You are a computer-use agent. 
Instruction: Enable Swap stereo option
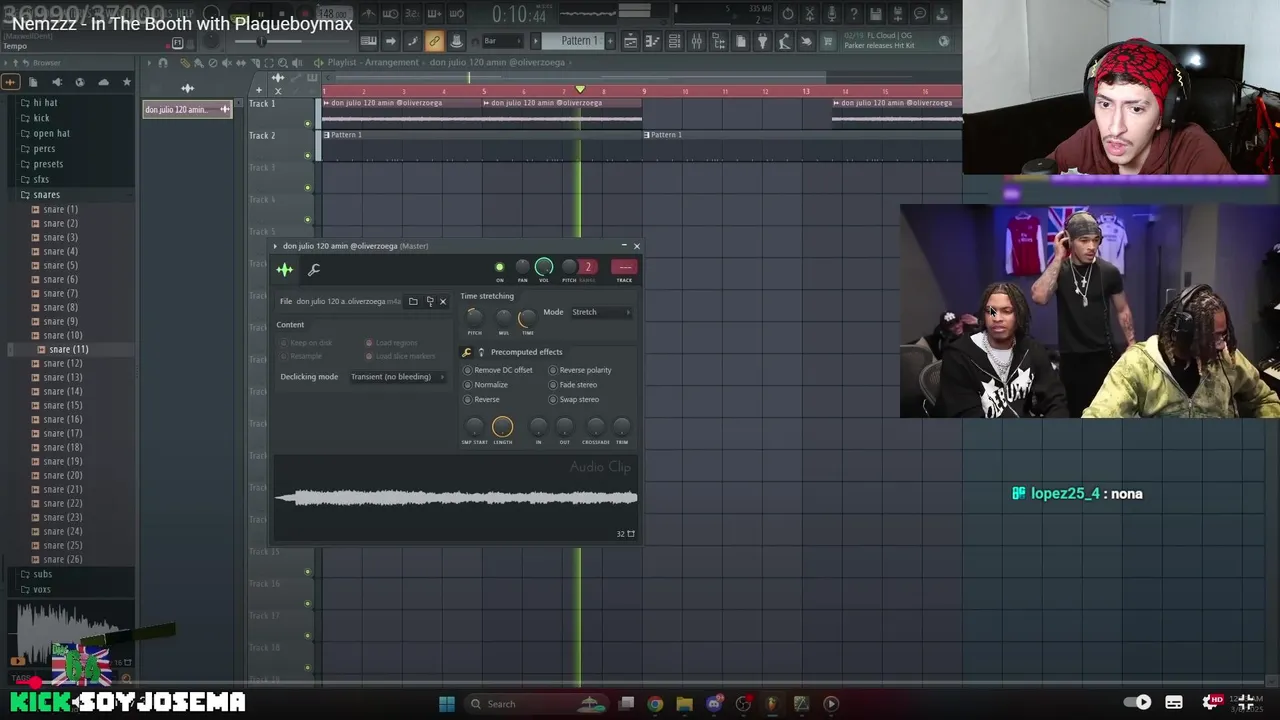(575, 399)
